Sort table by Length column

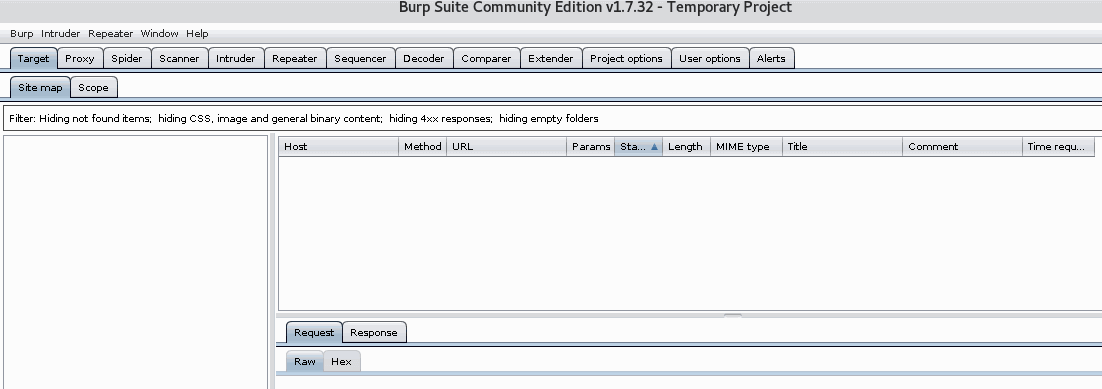pos(687,146)
